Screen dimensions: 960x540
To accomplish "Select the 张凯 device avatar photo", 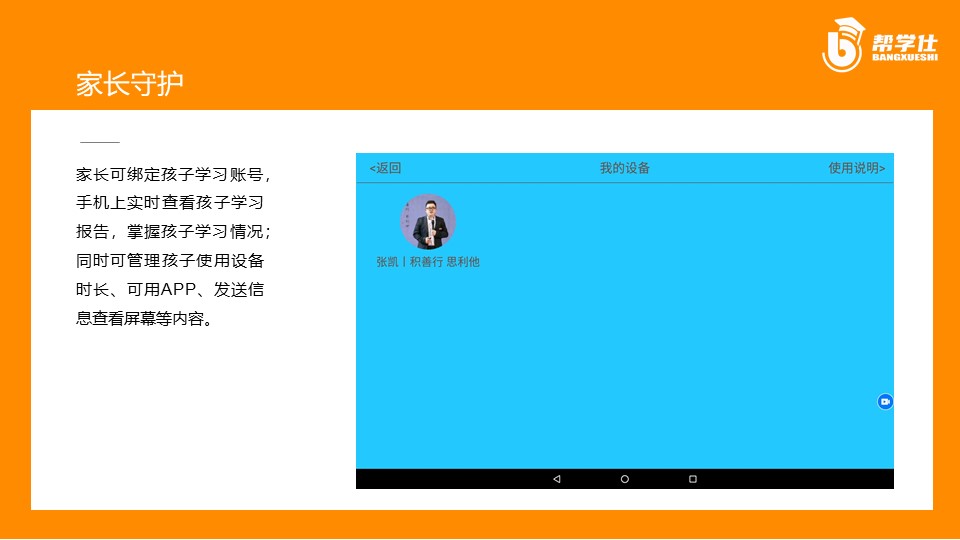I will click(x=428, y=222).
